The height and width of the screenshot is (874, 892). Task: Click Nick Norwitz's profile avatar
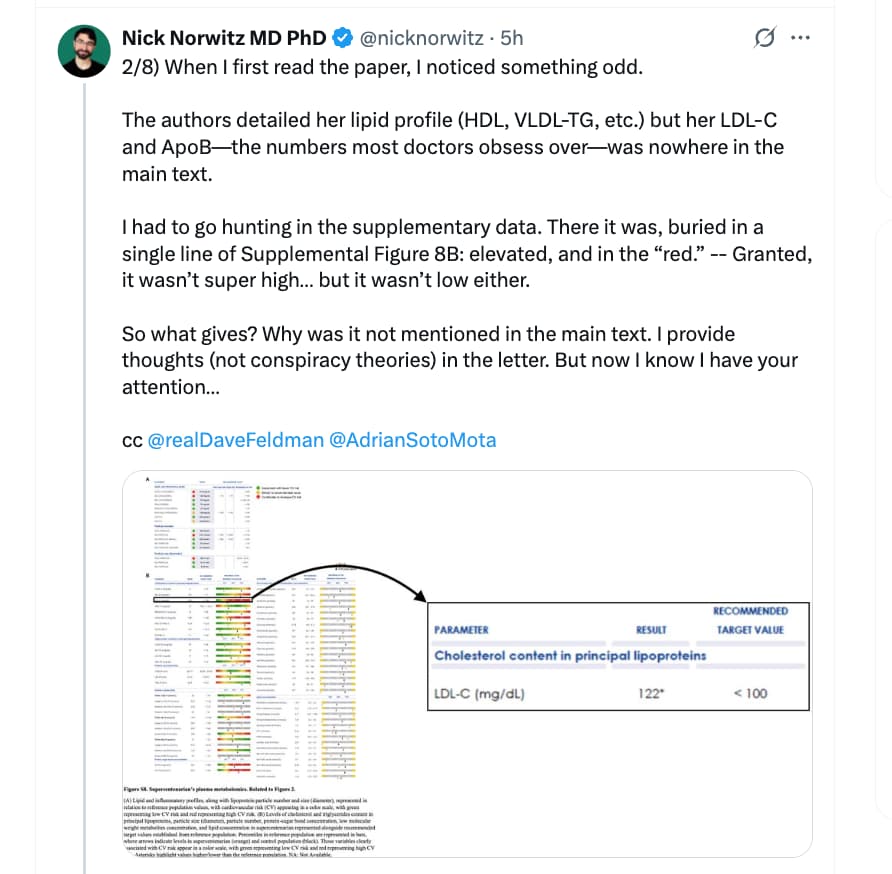point(85,51)
